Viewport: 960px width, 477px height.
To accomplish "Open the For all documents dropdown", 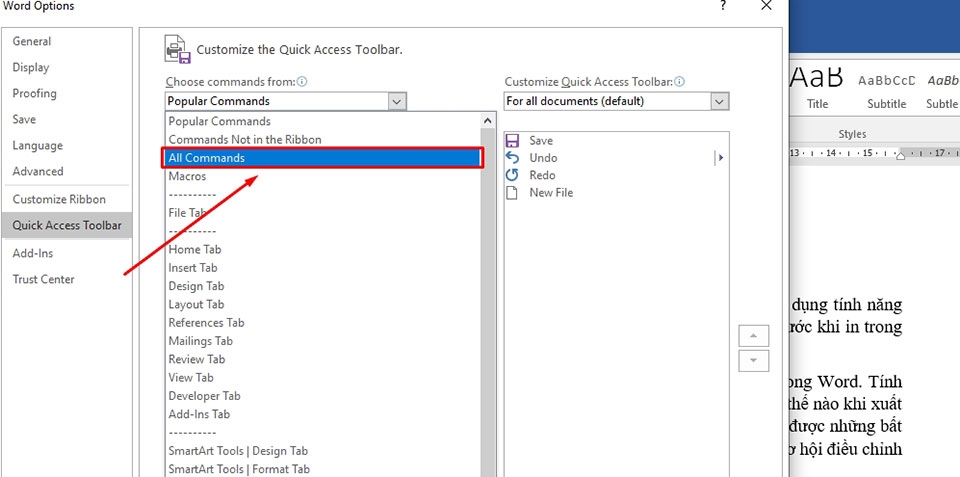I will coord(720,101).
